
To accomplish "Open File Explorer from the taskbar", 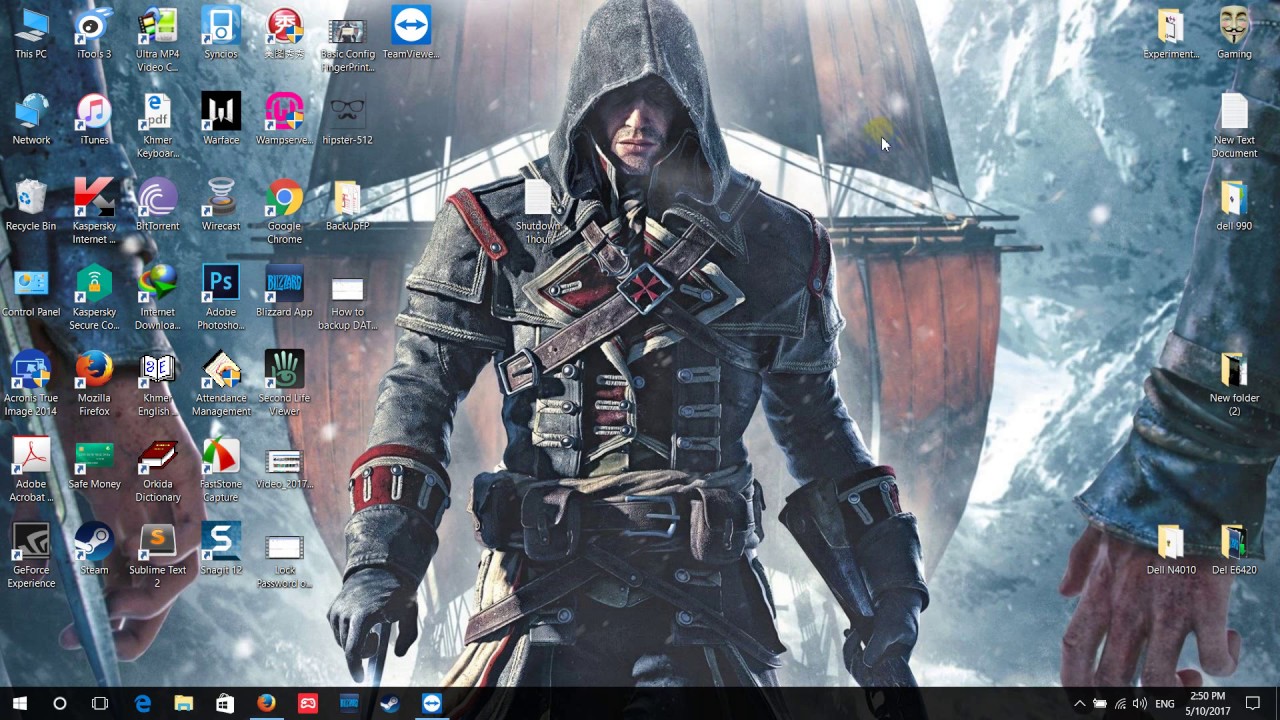I will click(x=183, y=704).
